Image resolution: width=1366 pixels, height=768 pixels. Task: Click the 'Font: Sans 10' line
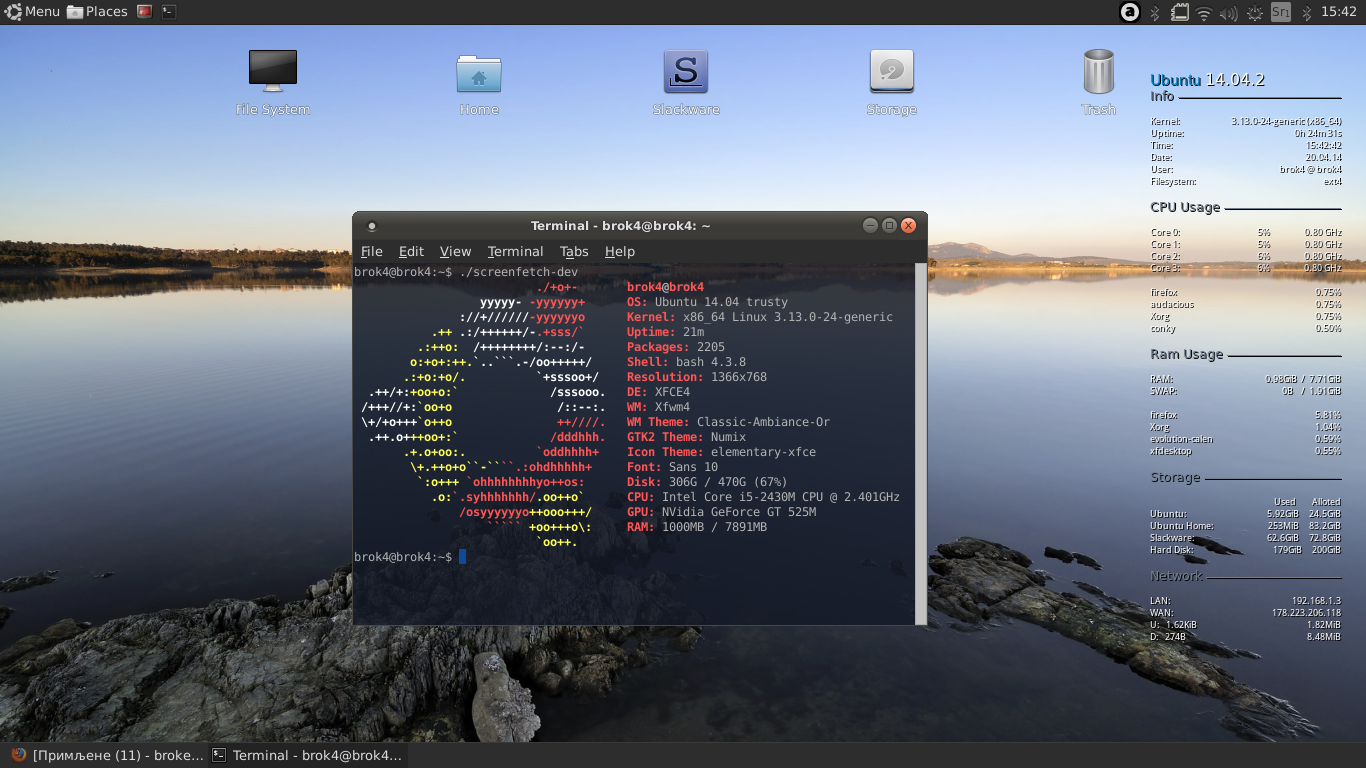click(672, 467)
